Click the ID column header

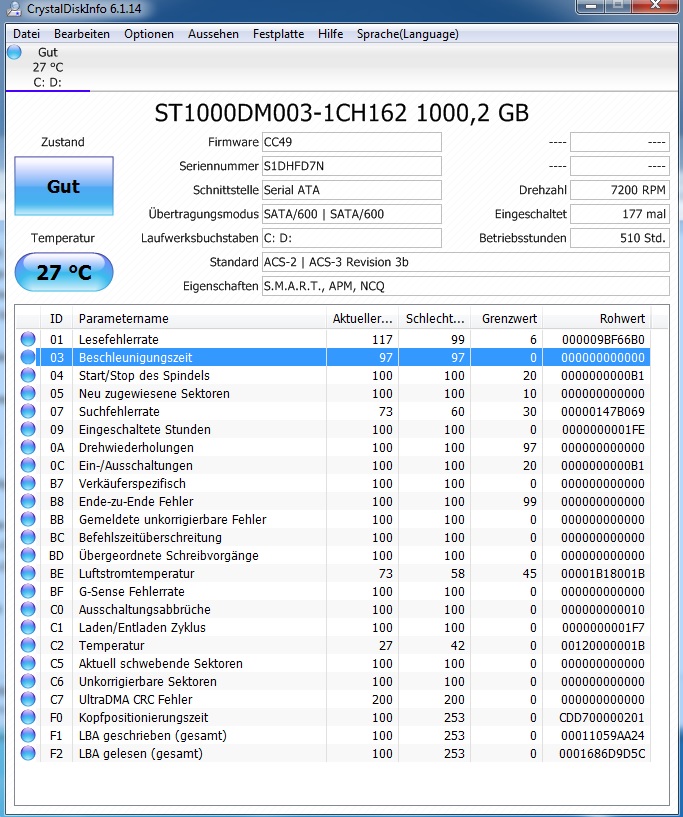[x=56, y=318]
